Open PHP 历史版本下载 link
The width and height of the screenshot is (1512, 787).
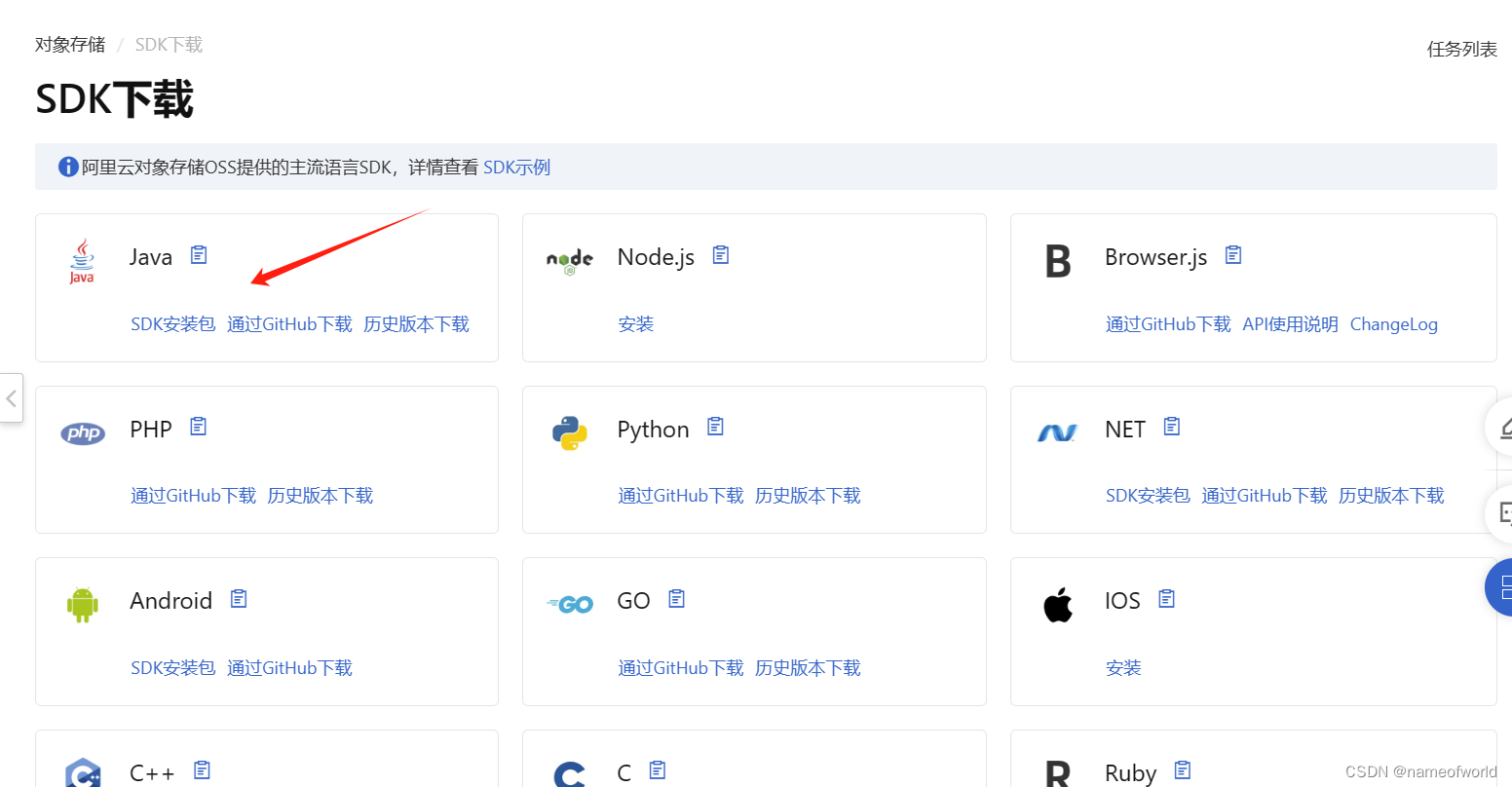click(321, 496)
